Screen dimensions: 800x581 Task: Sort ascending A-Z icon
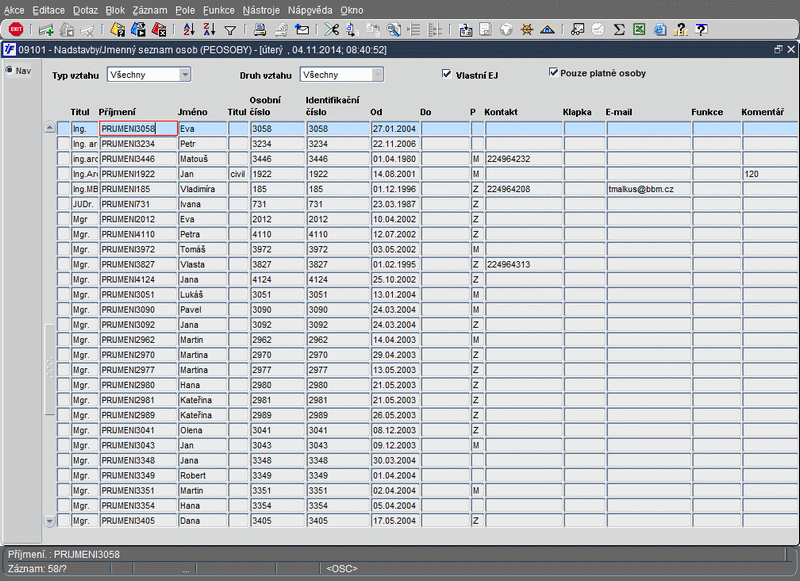[x=189, y=30]
